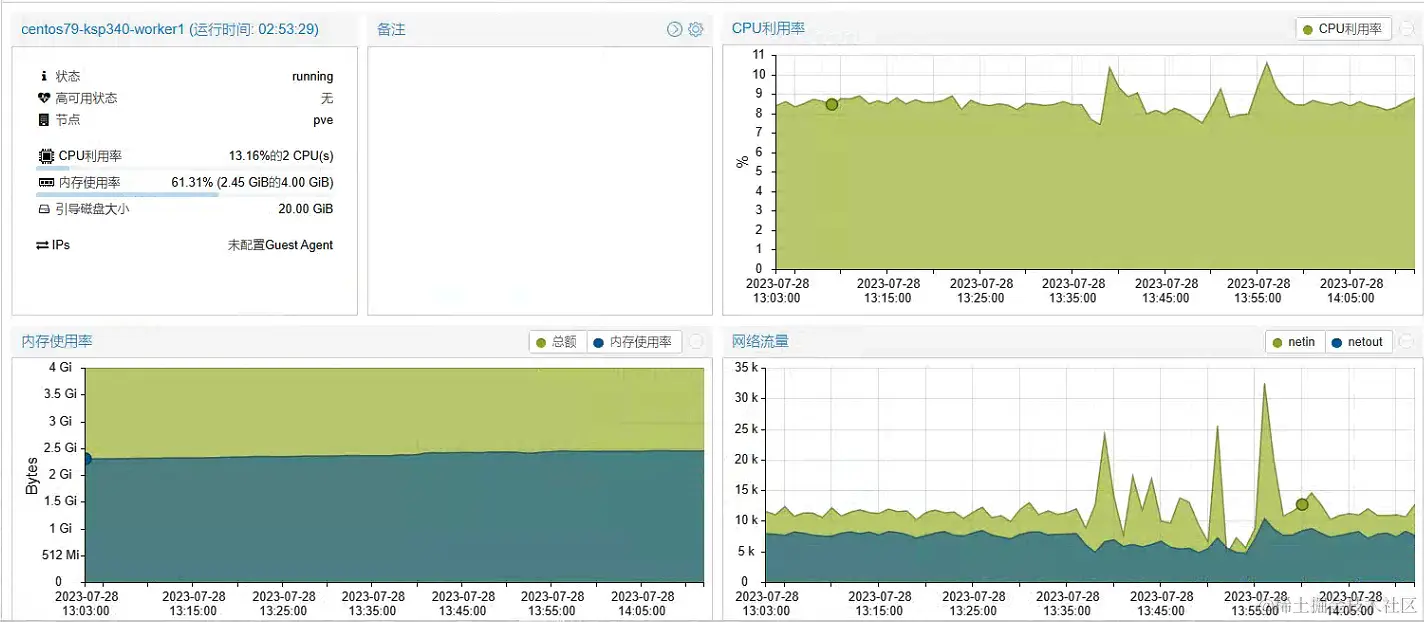1424x622 pixels.
Task: Toggle the netin series in network legend
Action: 1294,342
